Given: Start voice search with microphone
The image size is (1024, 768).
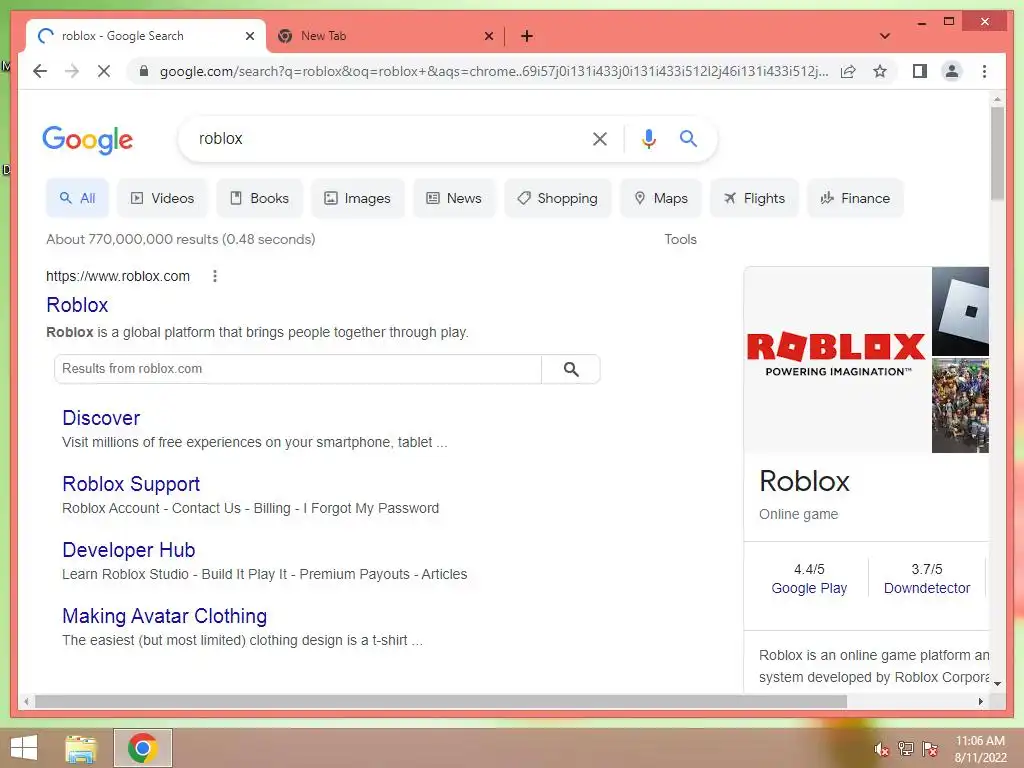Looking at the screenshot, I should click(x=648, y=138).
